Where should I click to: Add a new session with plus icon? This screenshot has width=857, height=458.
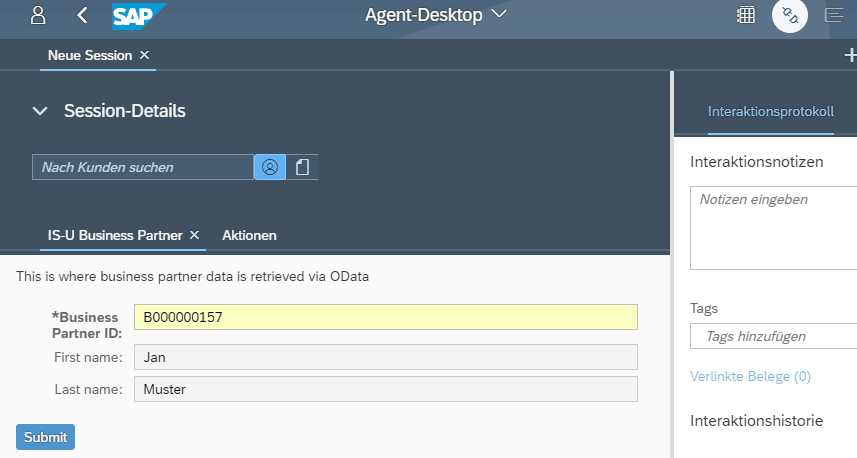[x=850, y=55]
